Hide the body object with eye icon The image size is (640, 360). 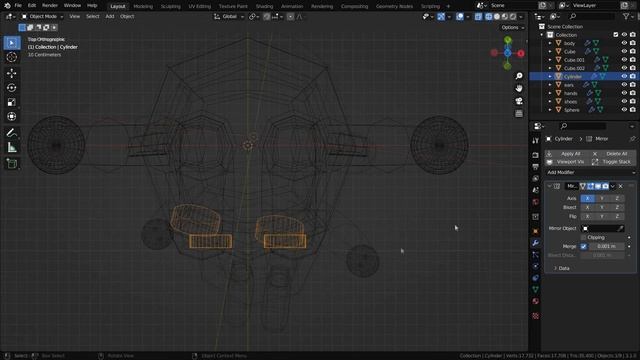tap(624, 43)
